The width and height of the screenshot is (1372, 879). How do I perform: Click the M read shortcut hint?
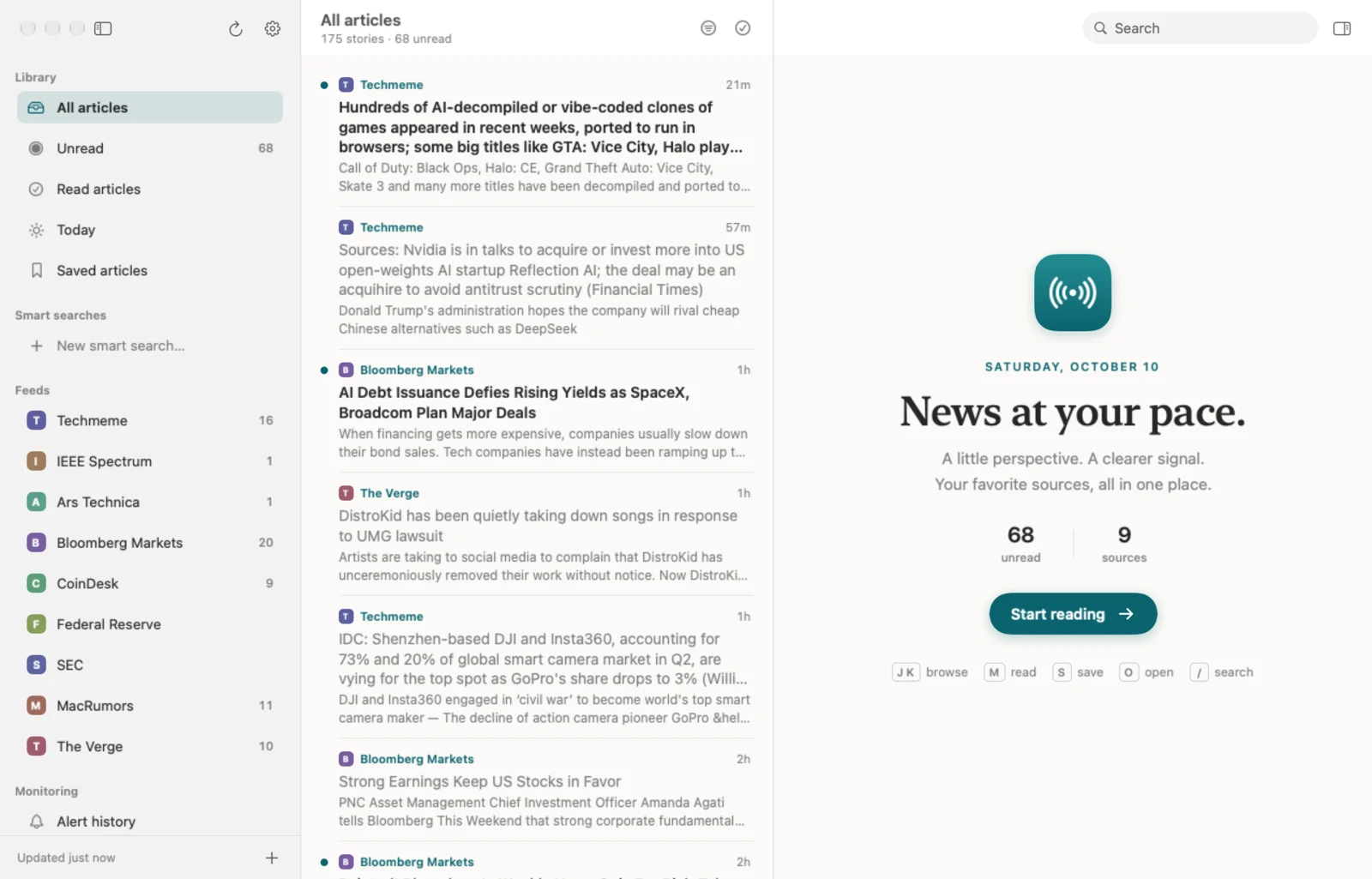click(x=1010, y=672)
